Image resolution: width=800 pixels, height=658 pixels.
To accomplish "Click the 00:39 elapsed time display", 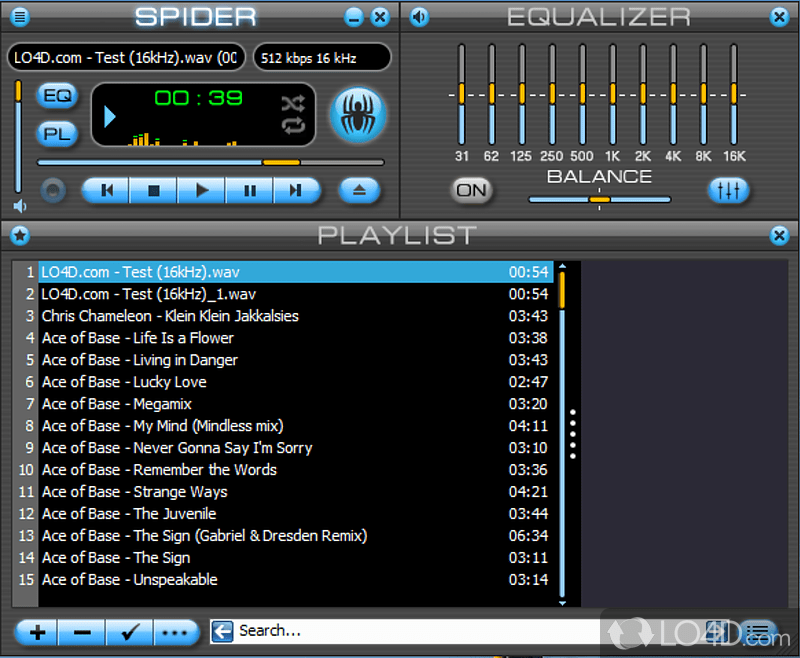I will (198, 98).
